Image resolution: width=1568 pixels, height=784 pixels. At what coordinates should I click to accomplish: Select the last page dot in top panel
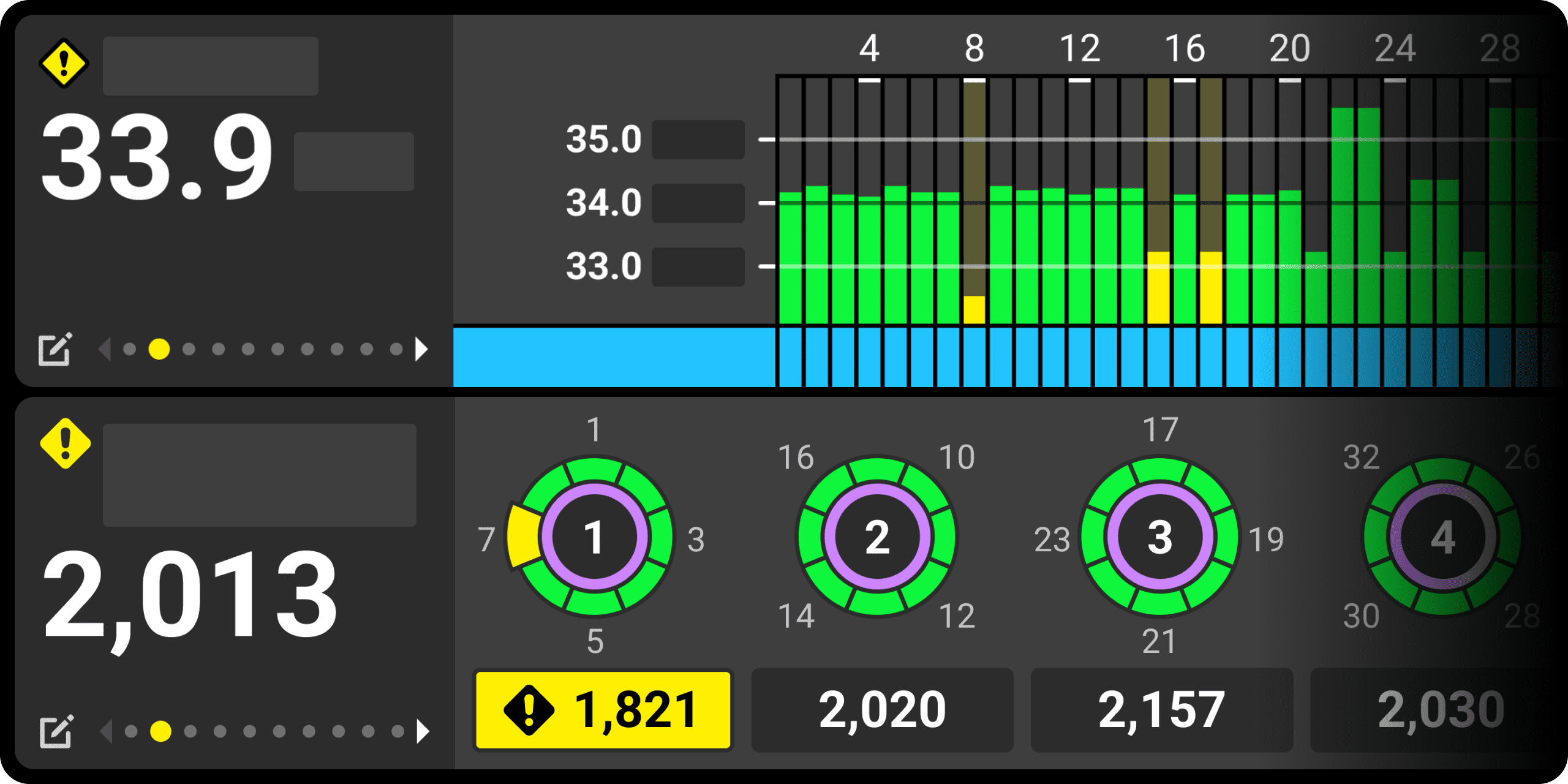396,349
